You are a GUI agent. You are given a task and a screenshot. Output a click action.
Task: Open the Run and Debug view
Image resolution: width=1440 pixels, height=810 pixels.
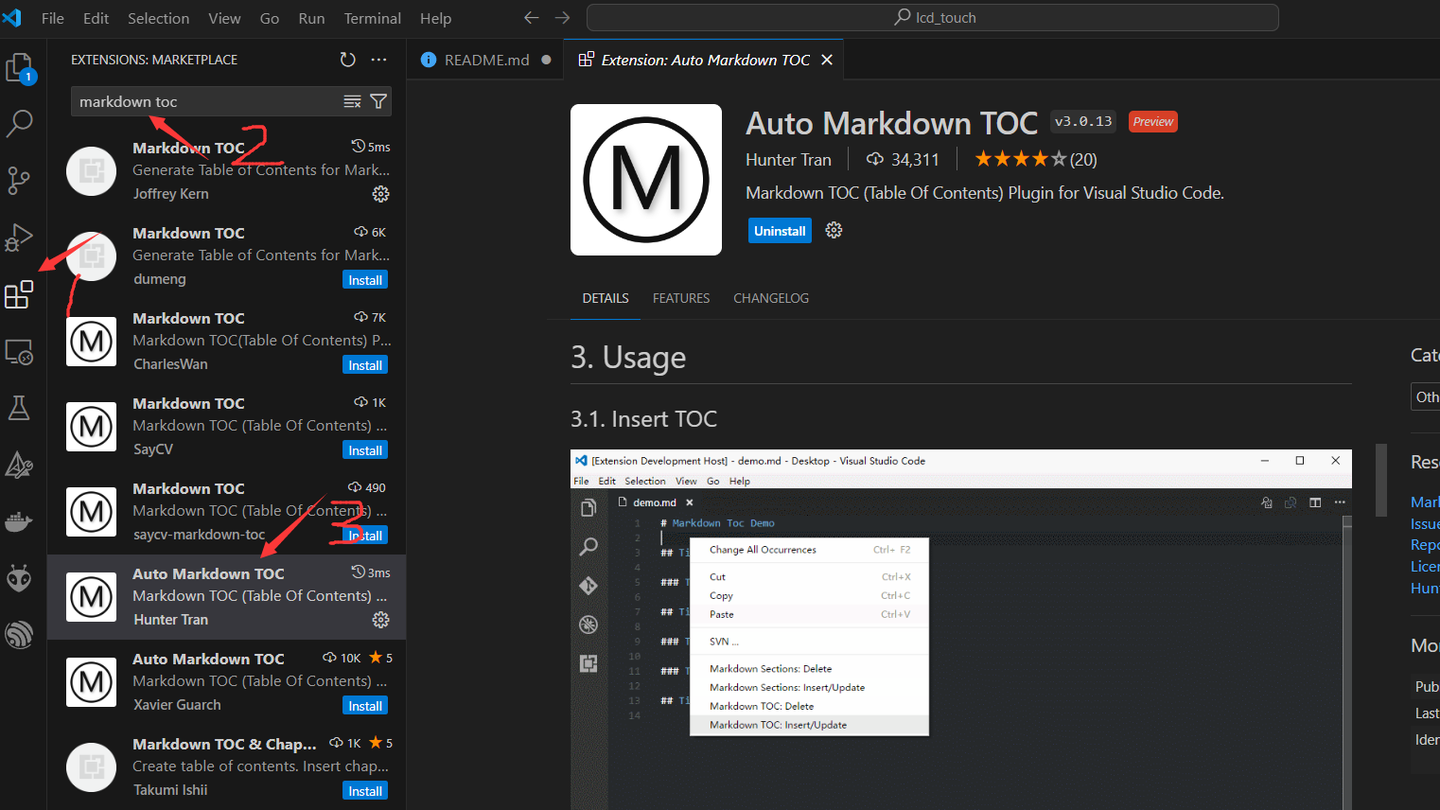[20, 238]
